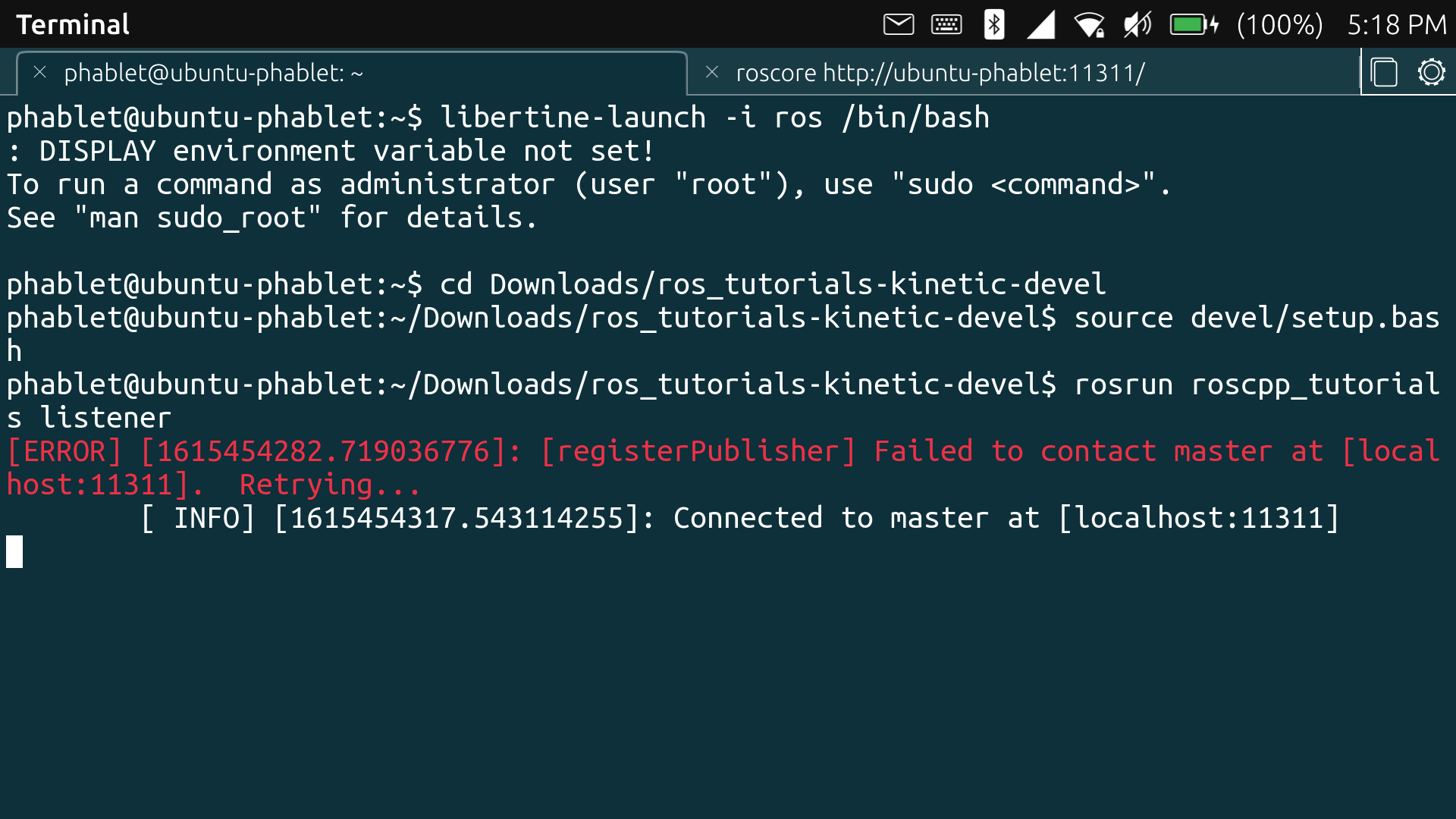Screen dimensions: 1456x819
Task: Open the messages envelope indicator
Action: pos(898,24)
